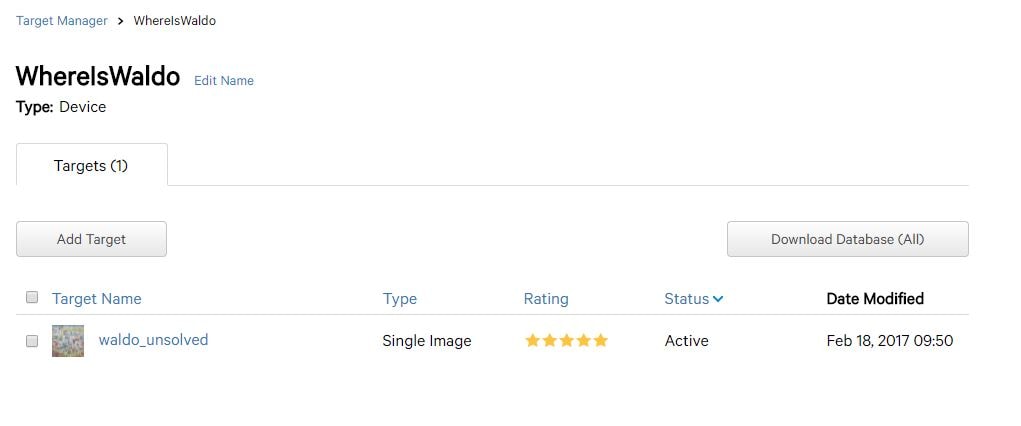Screen dimensions: 1021x426
Task: Sort by Target Name column
Action: (96, 298)
